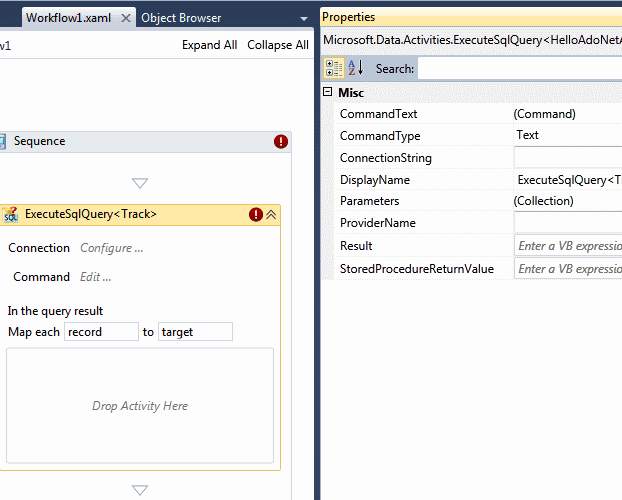Screen dimensions: 622x500
Task: Click the ExecuteSqlQuery SQL activity icon
Action: point(10,215)
